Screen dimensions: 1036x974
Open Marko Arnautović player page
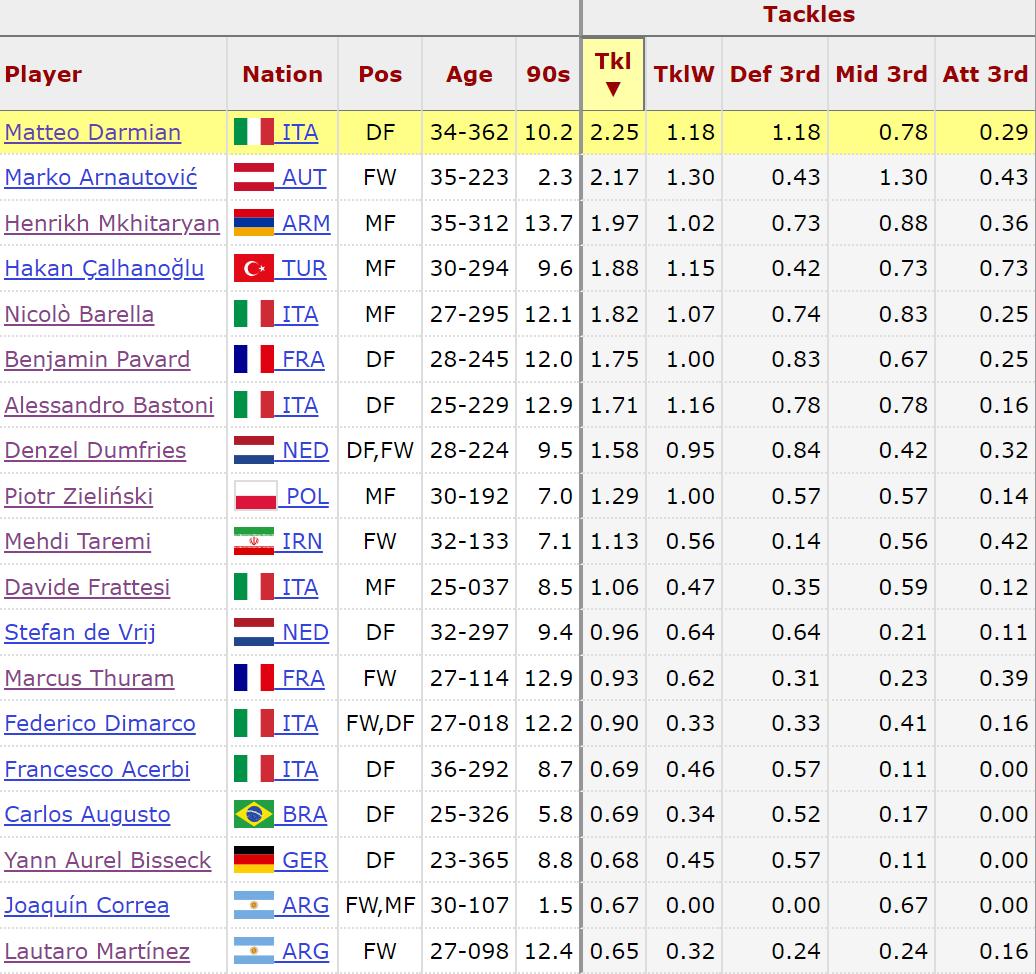tap(101, 178)
